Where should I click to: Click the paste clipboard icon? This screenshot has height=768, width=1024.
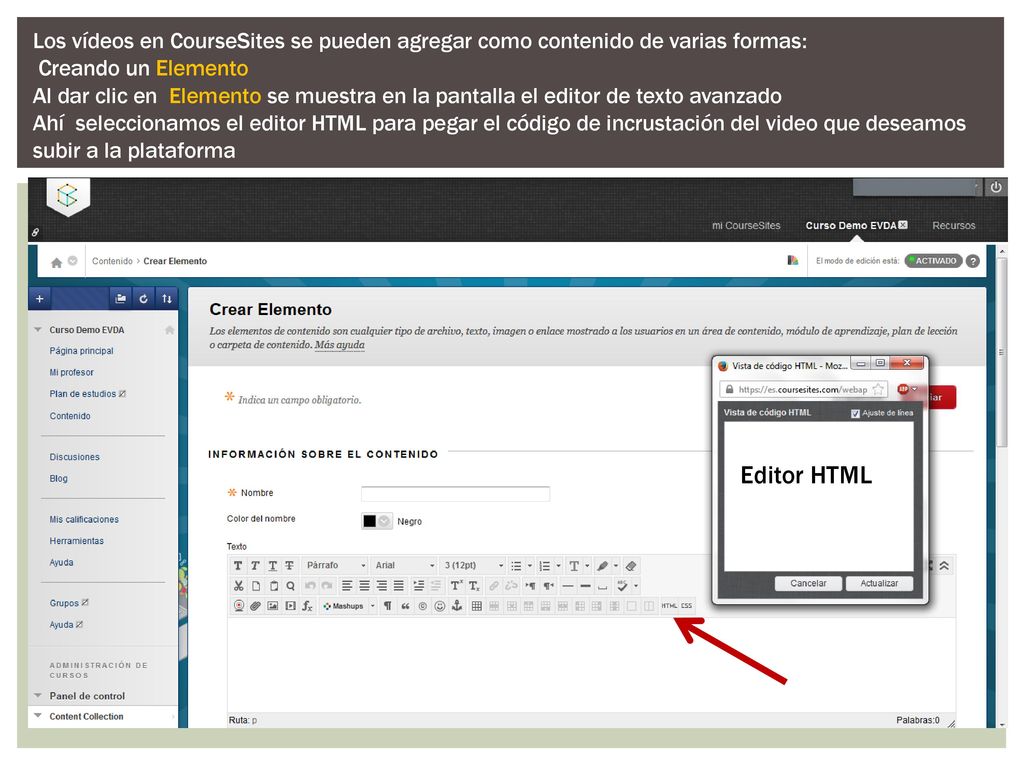coord(274,586)
